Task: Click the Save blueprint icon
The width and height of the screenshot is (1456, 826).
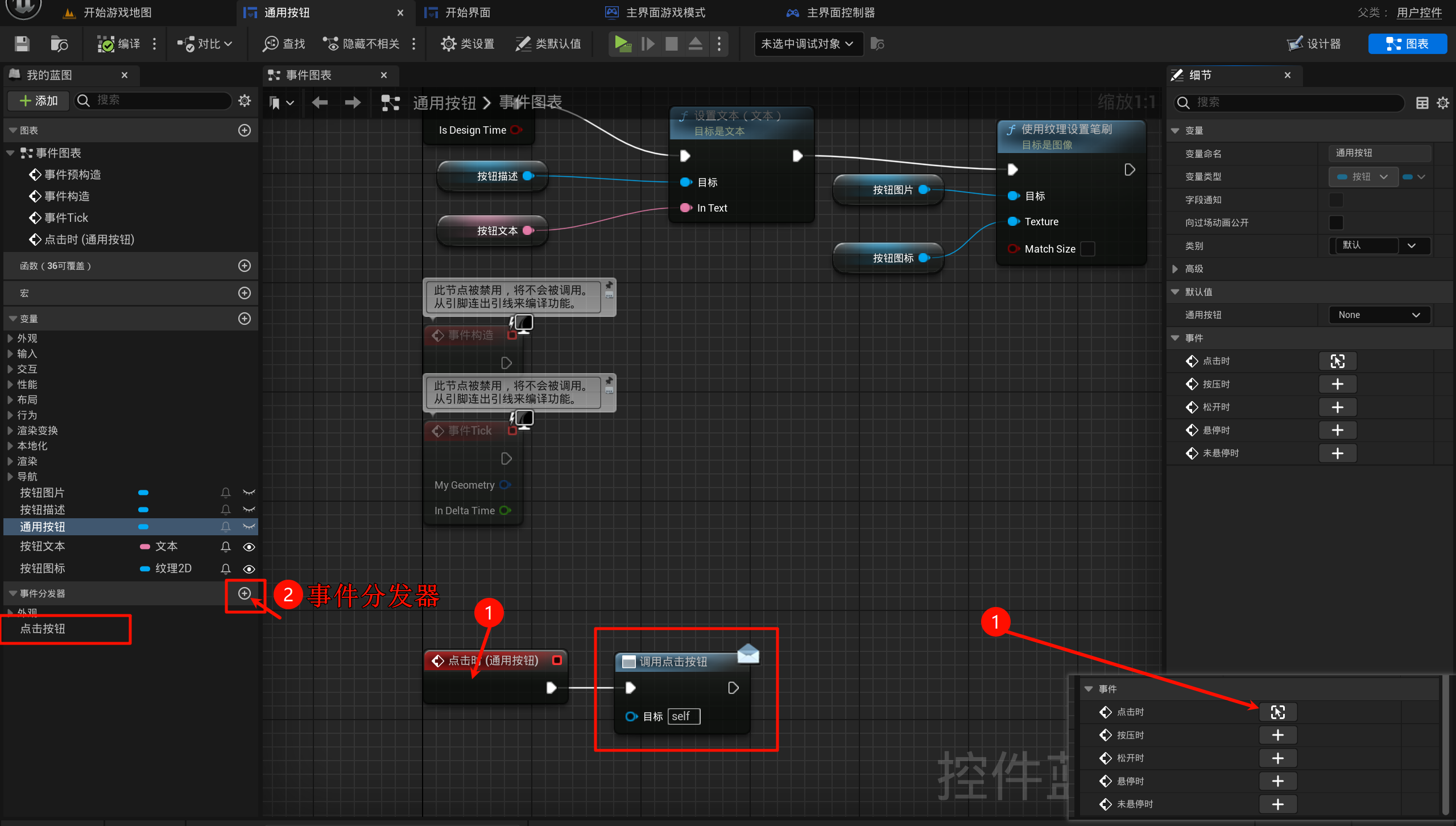Action: pyautogui.click(x=22, y=44)
